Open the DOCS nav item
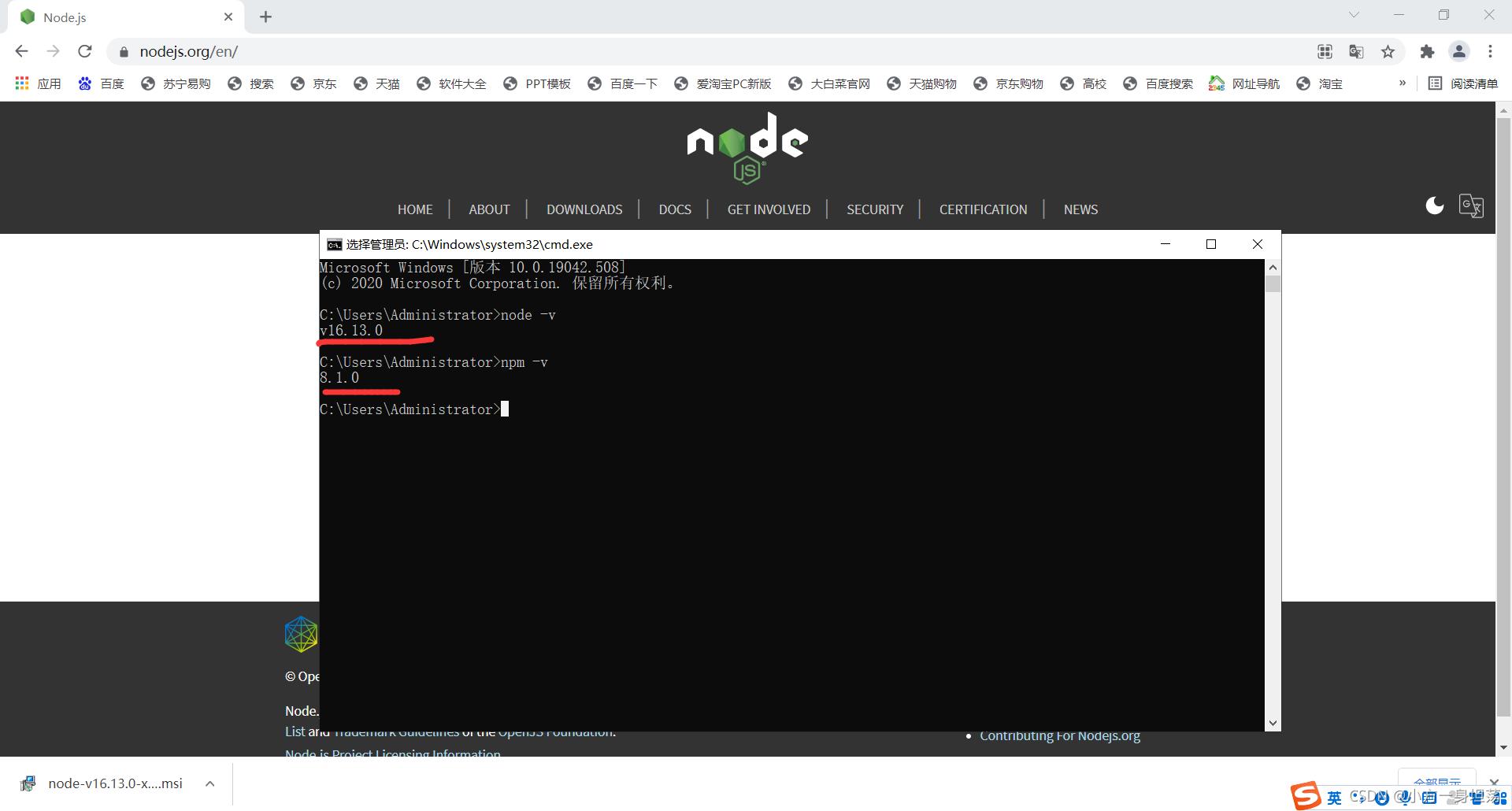Viewport: 1512px width, 811px height. tap(675, 209)
